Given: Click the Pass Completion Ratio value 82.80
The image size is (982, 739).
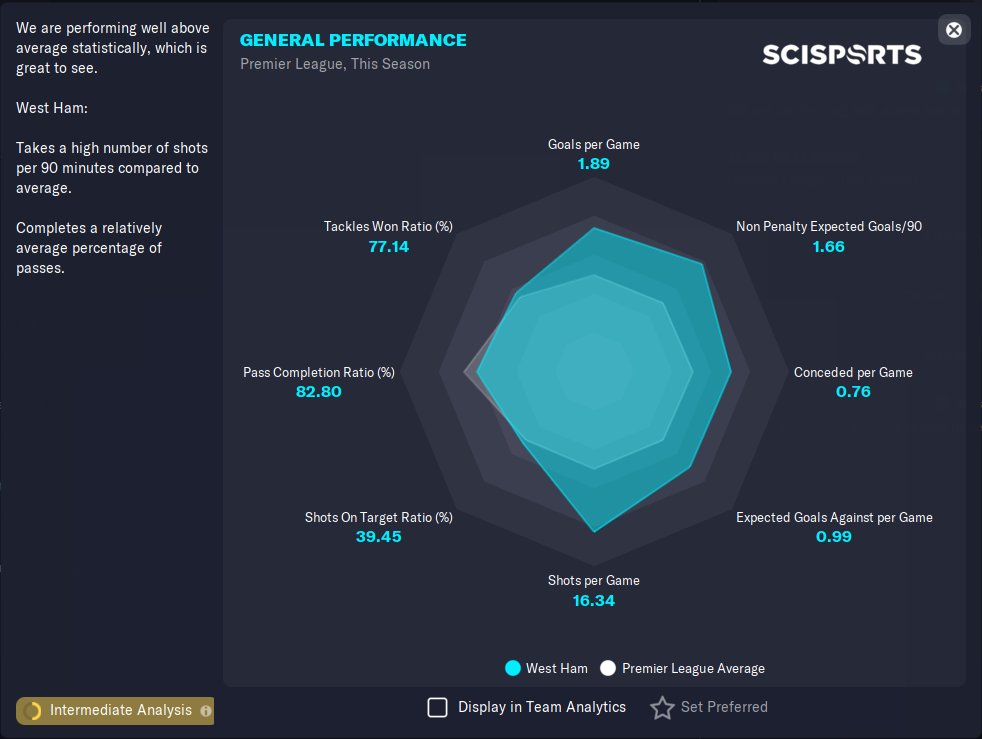Looking at the screenshot, I should click(x=319, y=392).
